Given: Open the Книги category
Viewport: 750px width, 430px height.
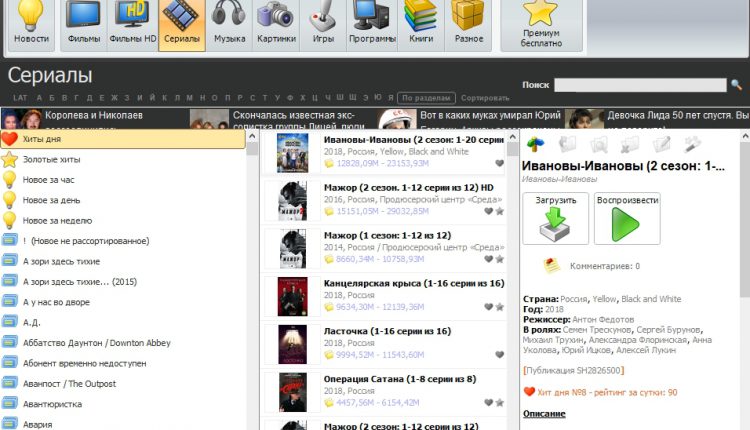Looking at the screenshot, I should (x=421, y=25).
